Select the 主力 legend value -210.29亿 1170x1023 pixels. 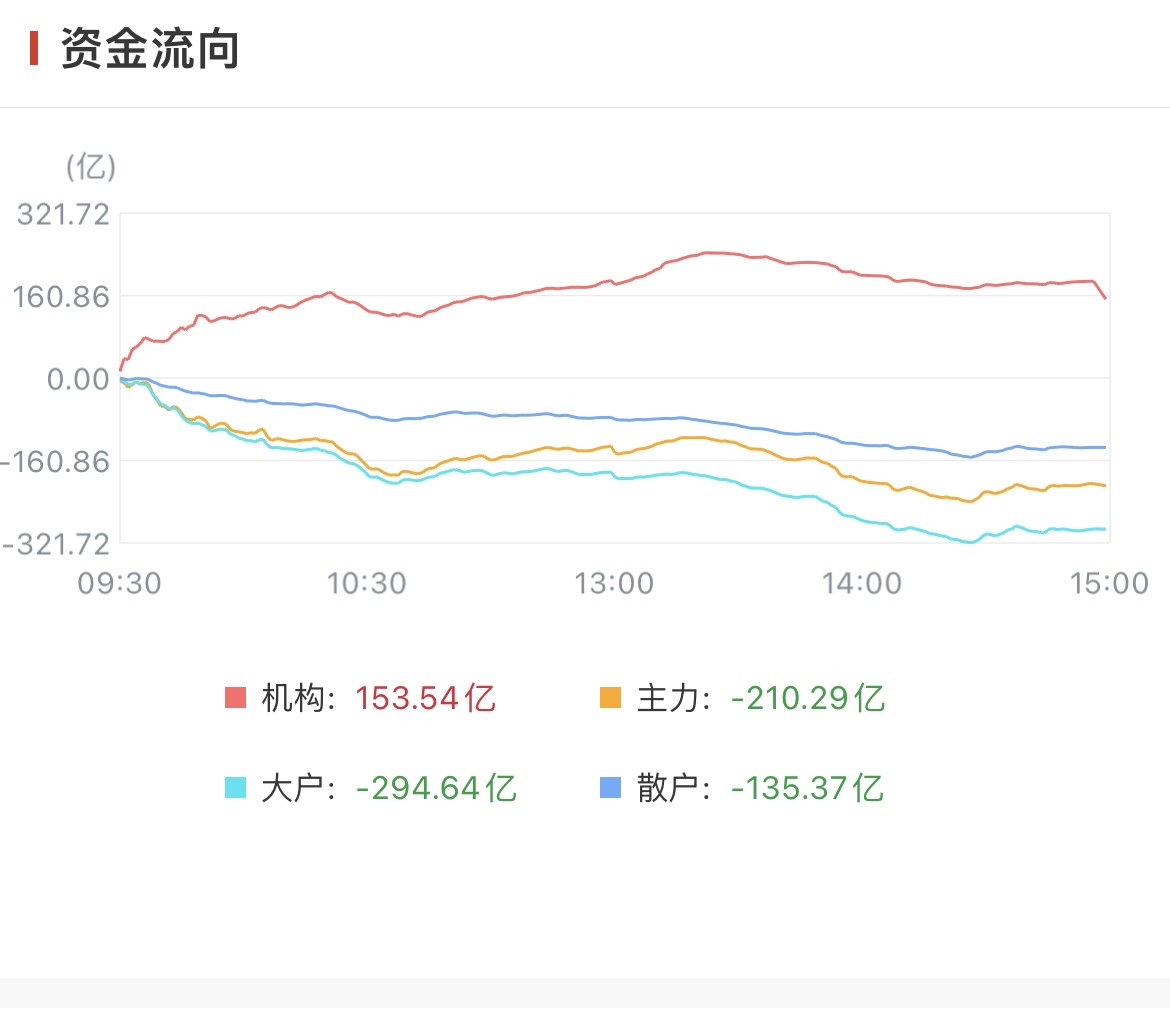point(808,697)
